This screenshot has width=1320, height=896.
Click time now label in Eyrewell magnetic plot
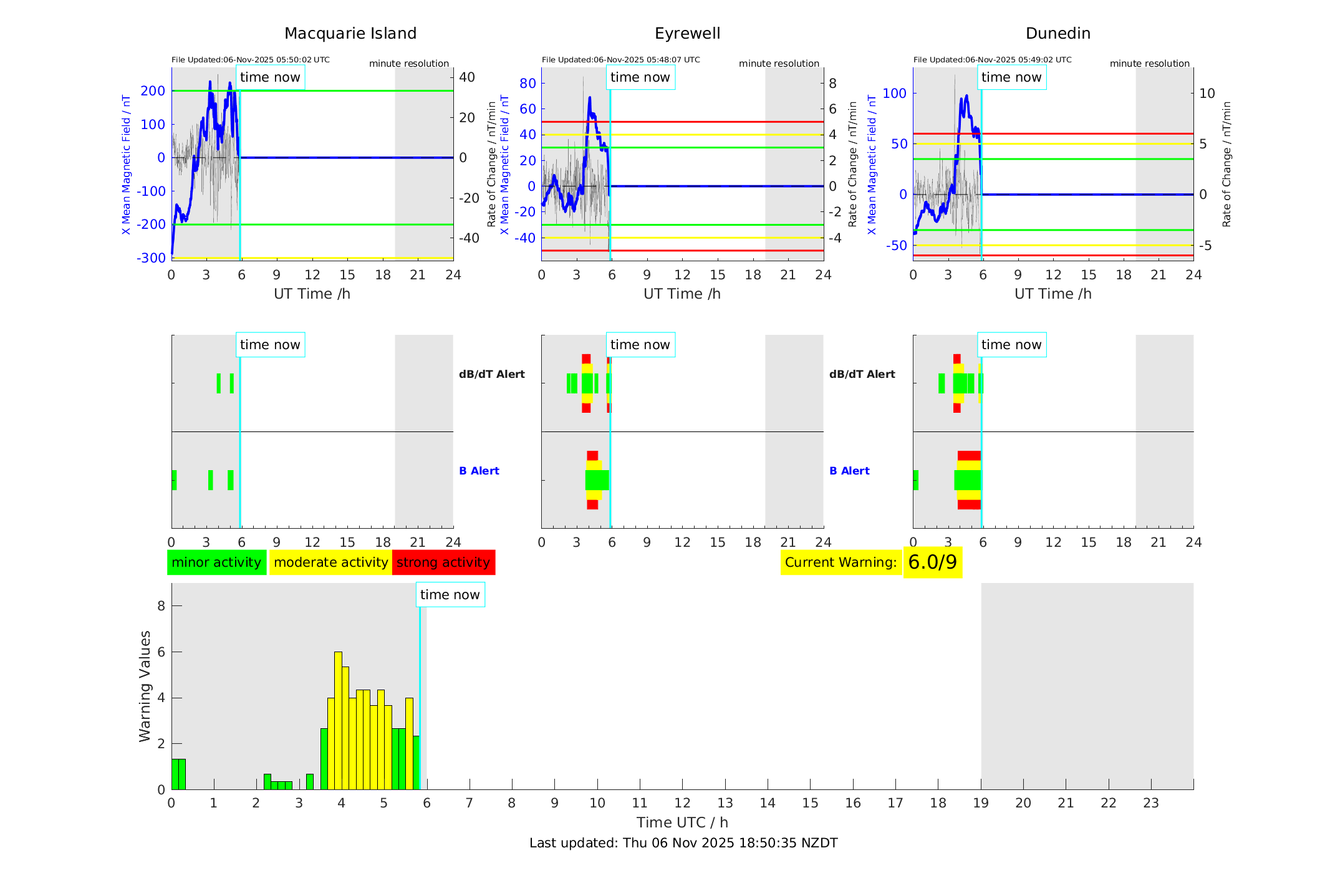tap(640, 77)
